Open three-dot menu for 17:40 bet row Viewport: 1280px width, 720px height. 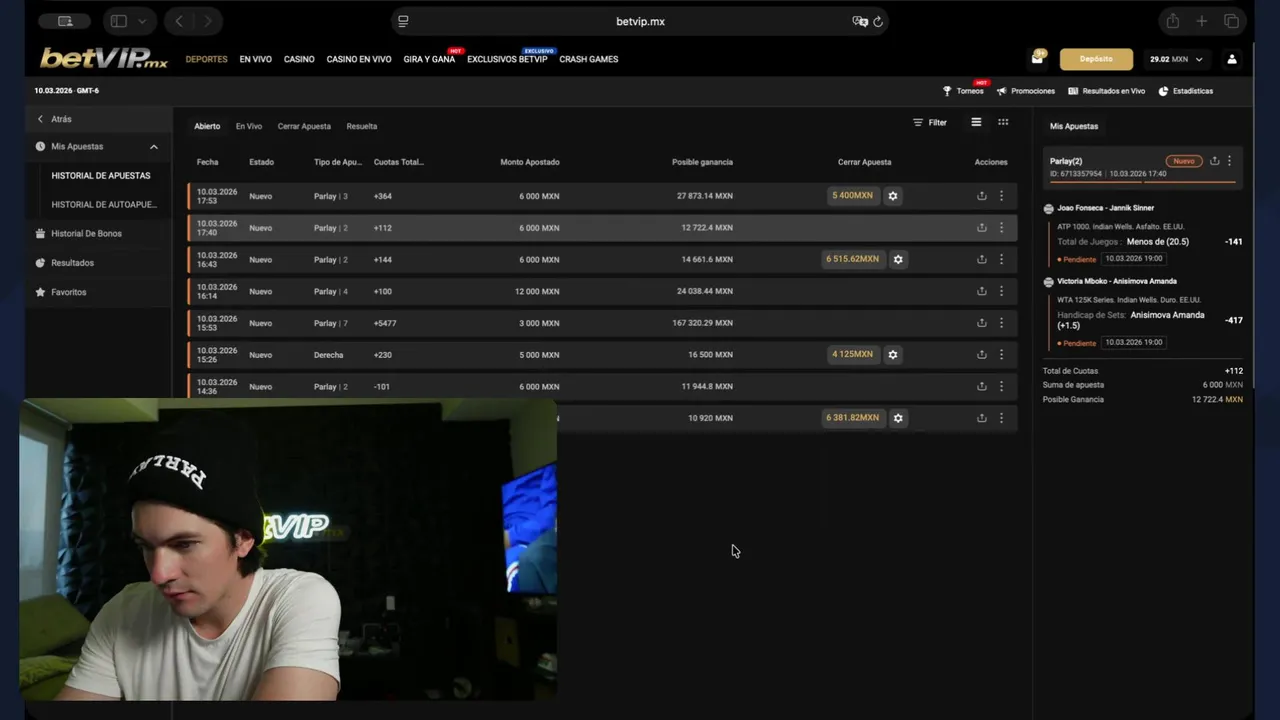(1001, 228)
